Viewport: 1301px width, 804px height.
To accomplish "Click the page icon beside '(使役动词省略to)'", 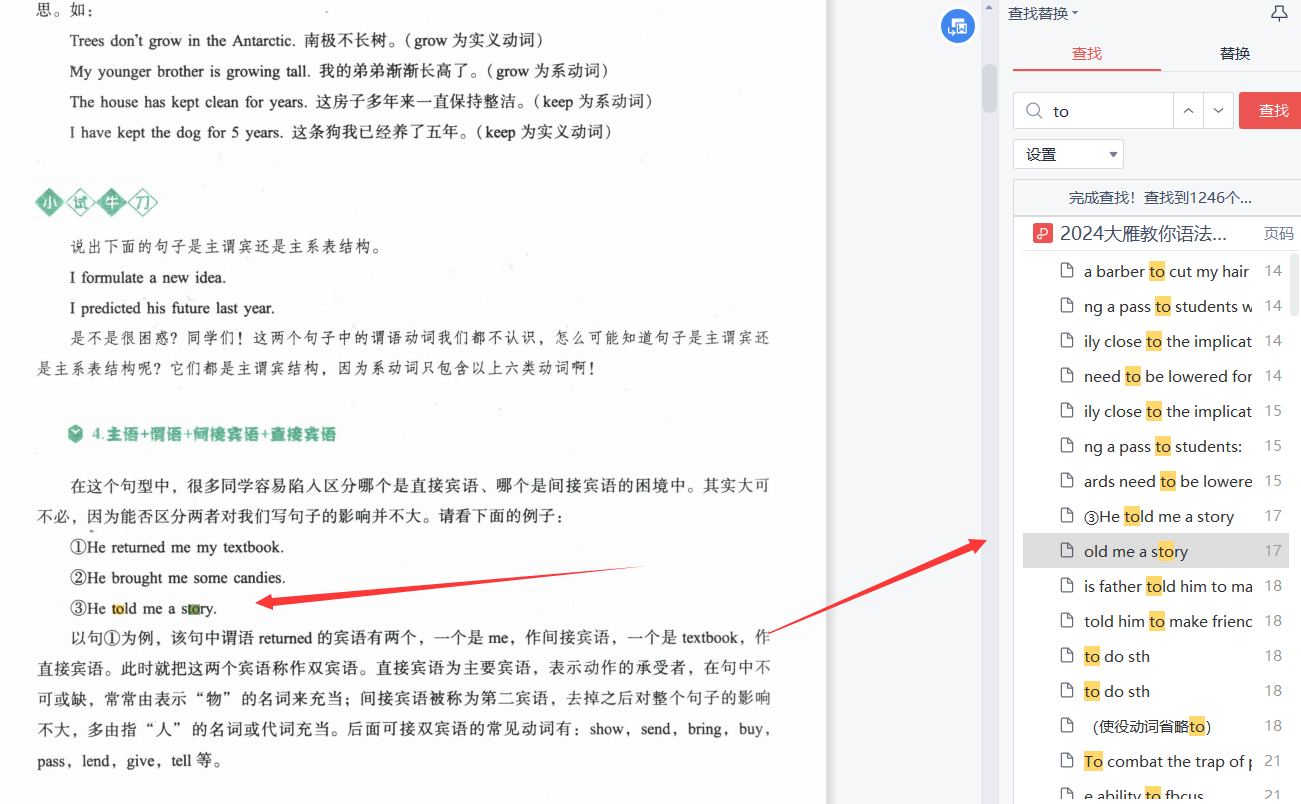I will click(x=1067, y=726).
